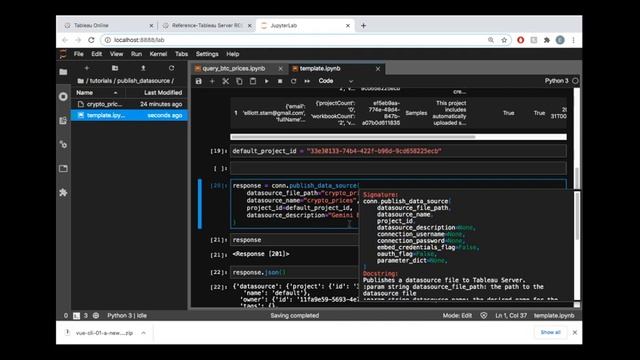Open the Git sidebar icon
640x360 pixels.
point(63,144)
